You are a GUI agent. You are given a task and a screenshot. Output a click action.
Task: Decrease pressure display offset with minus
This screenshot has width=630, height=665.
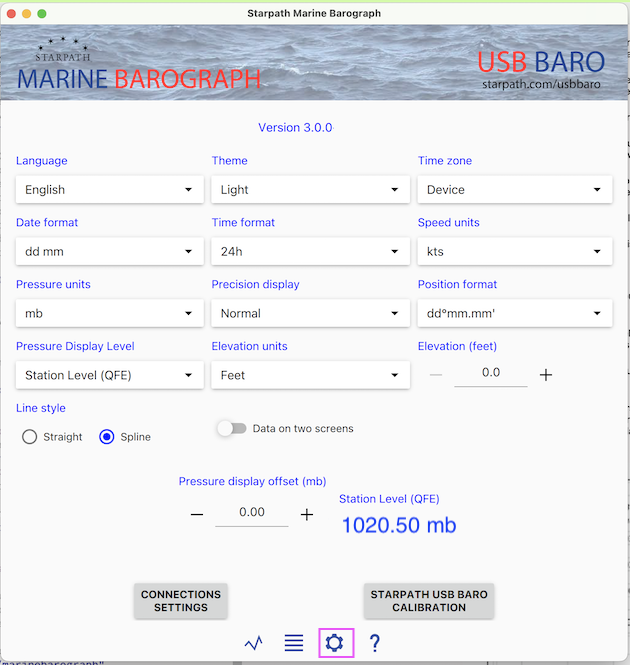pyautogui.click(x=197, y=514)
